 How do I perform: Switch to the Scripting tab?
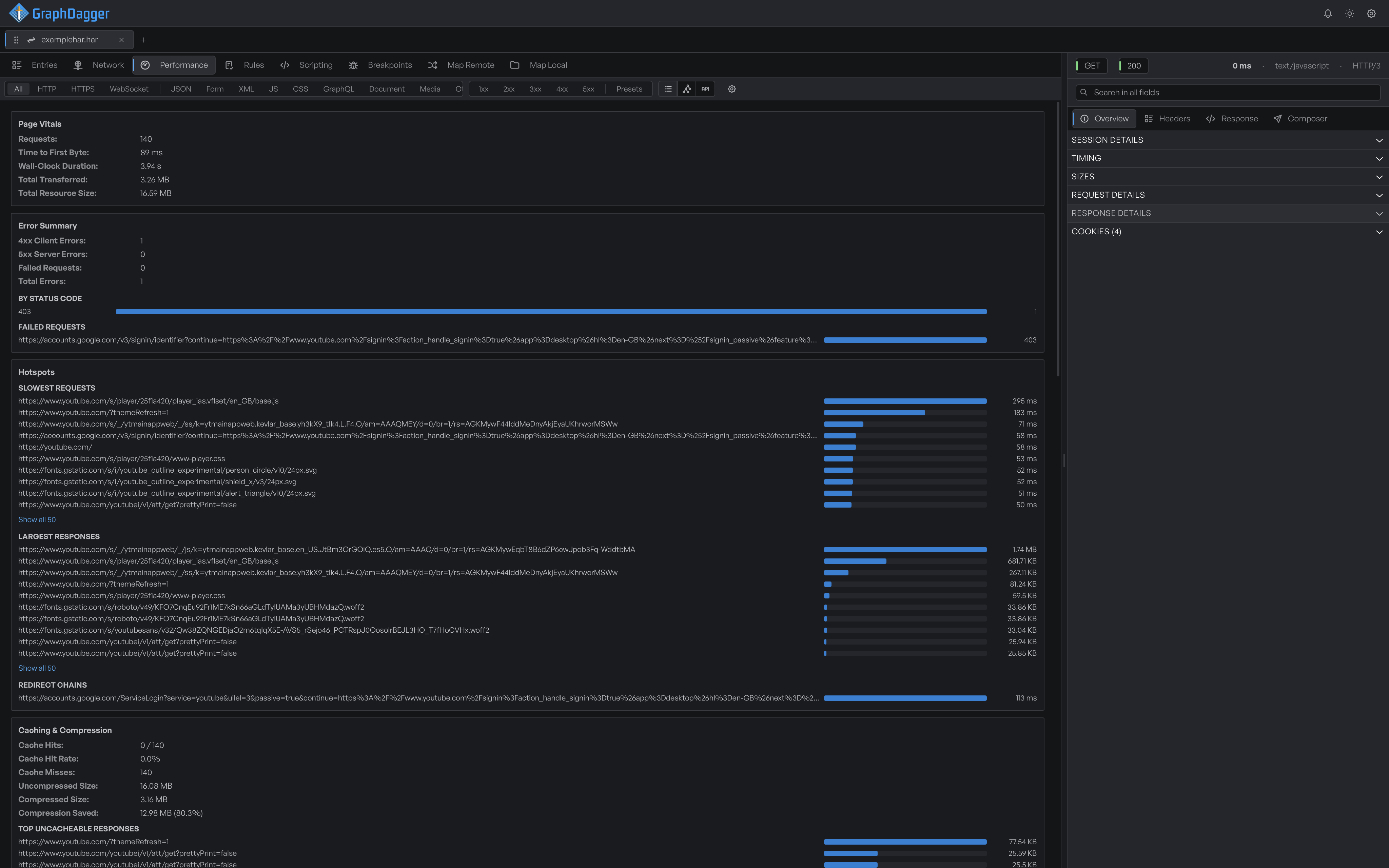tap(307, 65)
